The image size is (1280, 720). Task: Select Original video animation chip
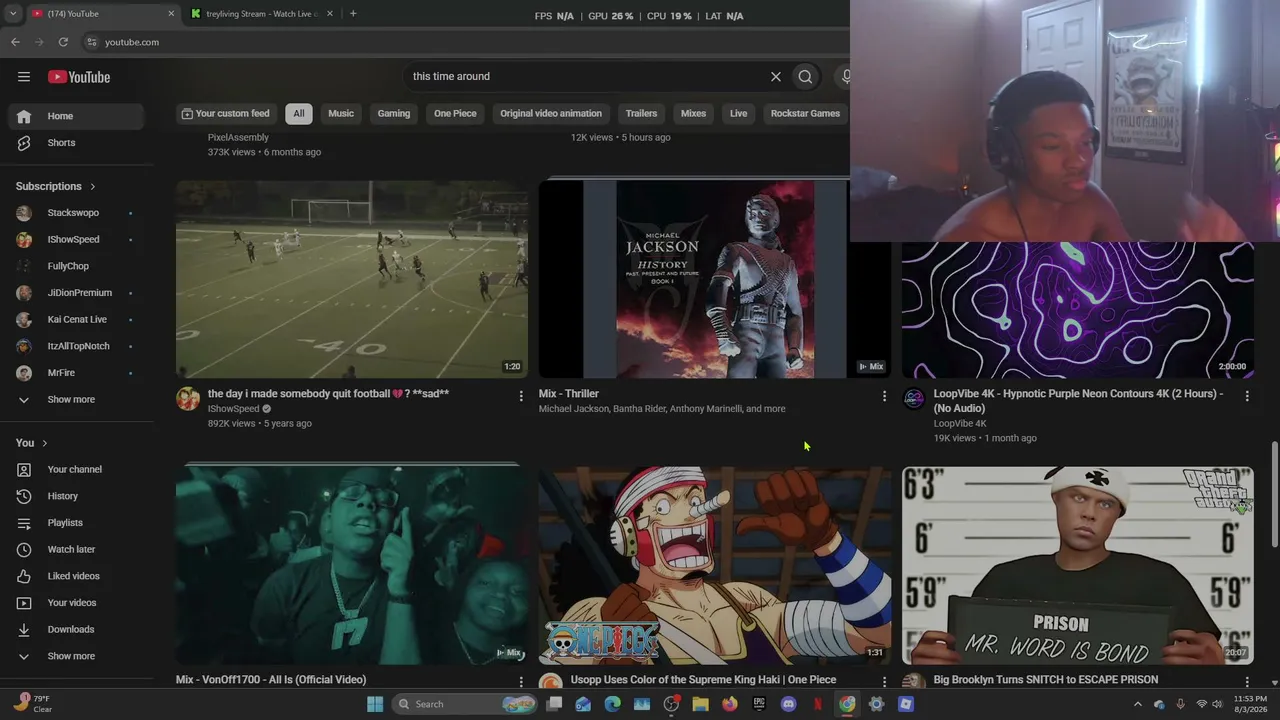coord(551,113)
